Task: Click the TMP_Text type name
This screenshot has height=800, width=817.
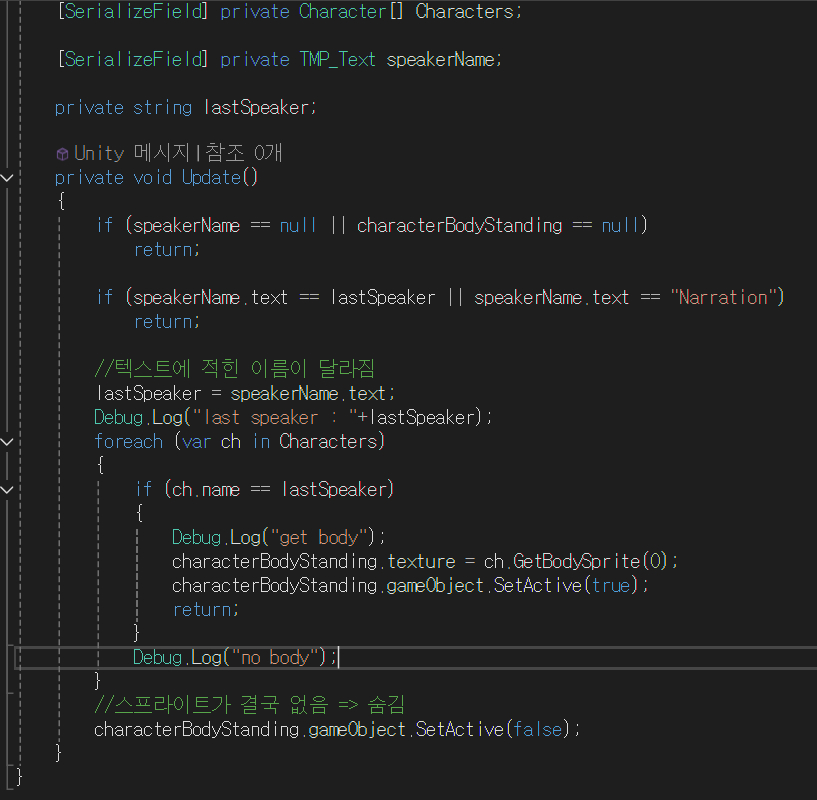Action: point(338,60)
